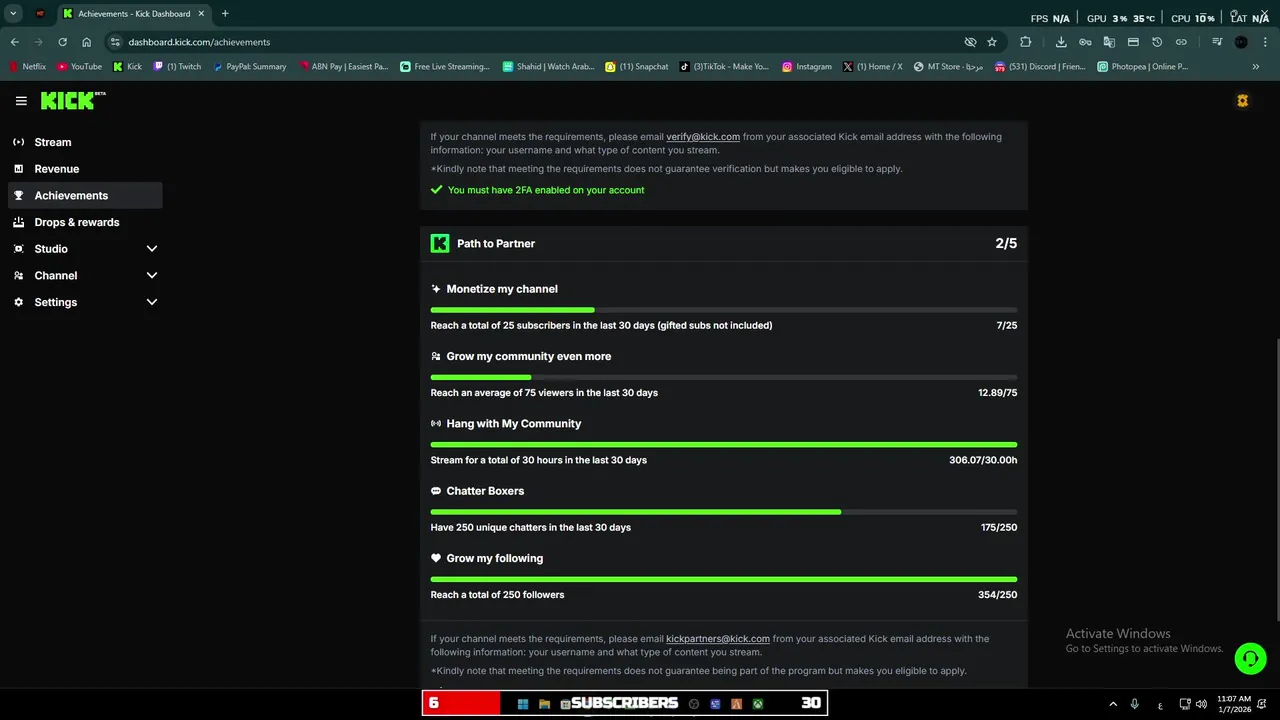Open the taskbar clock showing 11:07 AM
The image size is (1280, 720).
[x=1233, y=704]
